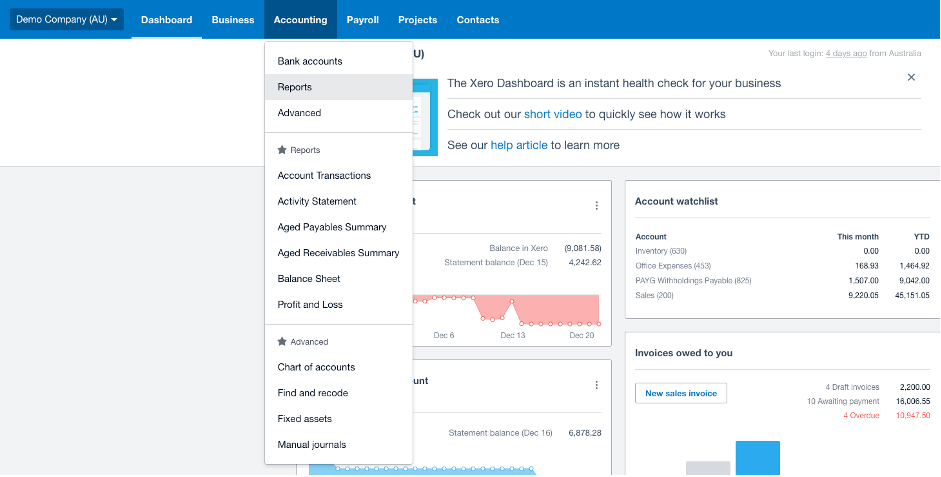Open the Account Transactions report
This screenshot has height=477, width=941.
pyautogui.click(x=338, y=176)
